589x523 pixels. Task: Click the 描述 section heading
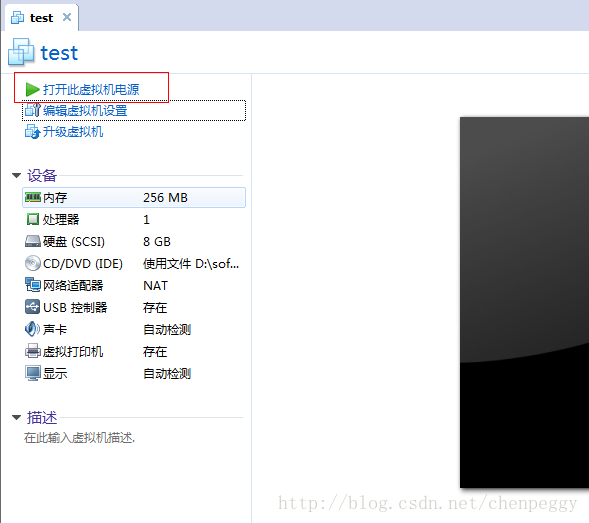click(42, 417)
